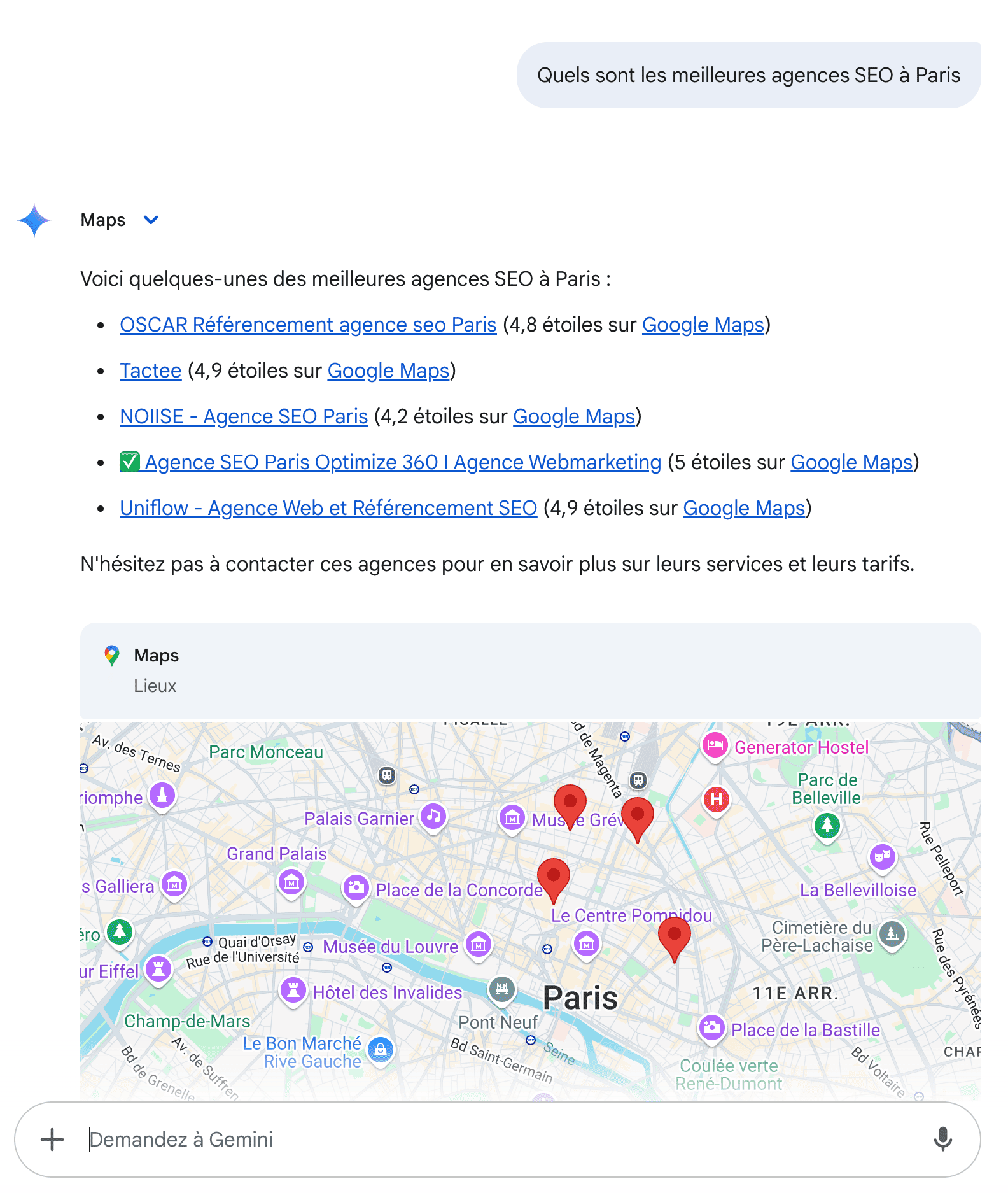Click the Parc de Belleville tree marker
The height and width of the screenshot is (1193, 1008).
tap(827, 826)
